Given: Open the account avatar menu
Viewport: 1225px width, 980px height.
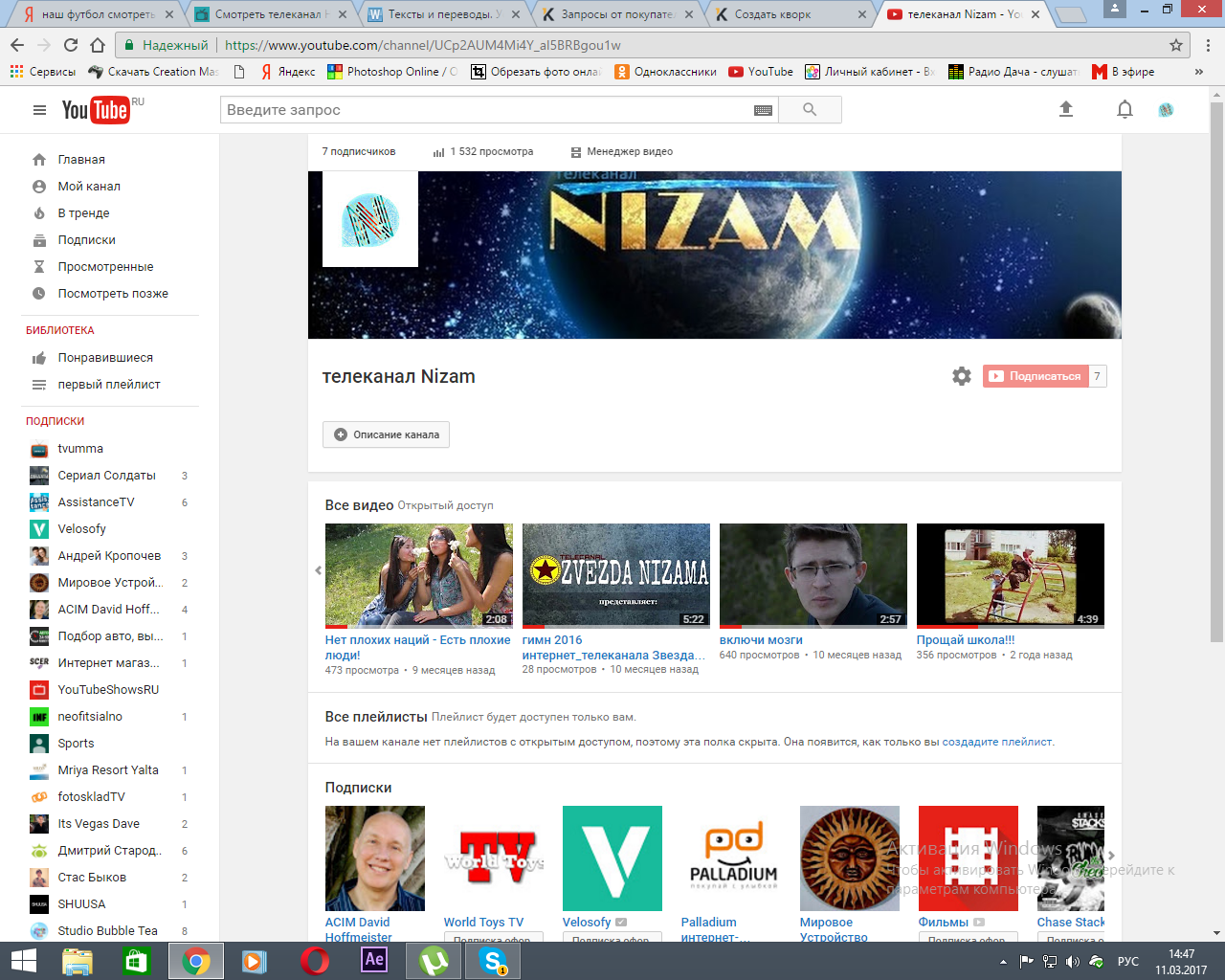Looking at the screenshot, I should [x=1166, y=110].
